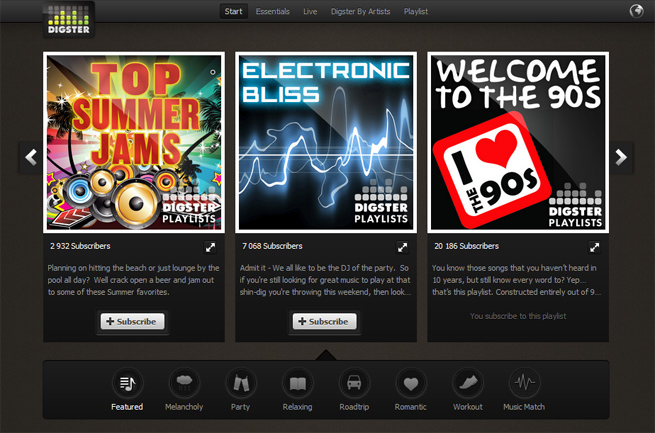Switch to the Essentials tab
655x433 pixels.
272,12
